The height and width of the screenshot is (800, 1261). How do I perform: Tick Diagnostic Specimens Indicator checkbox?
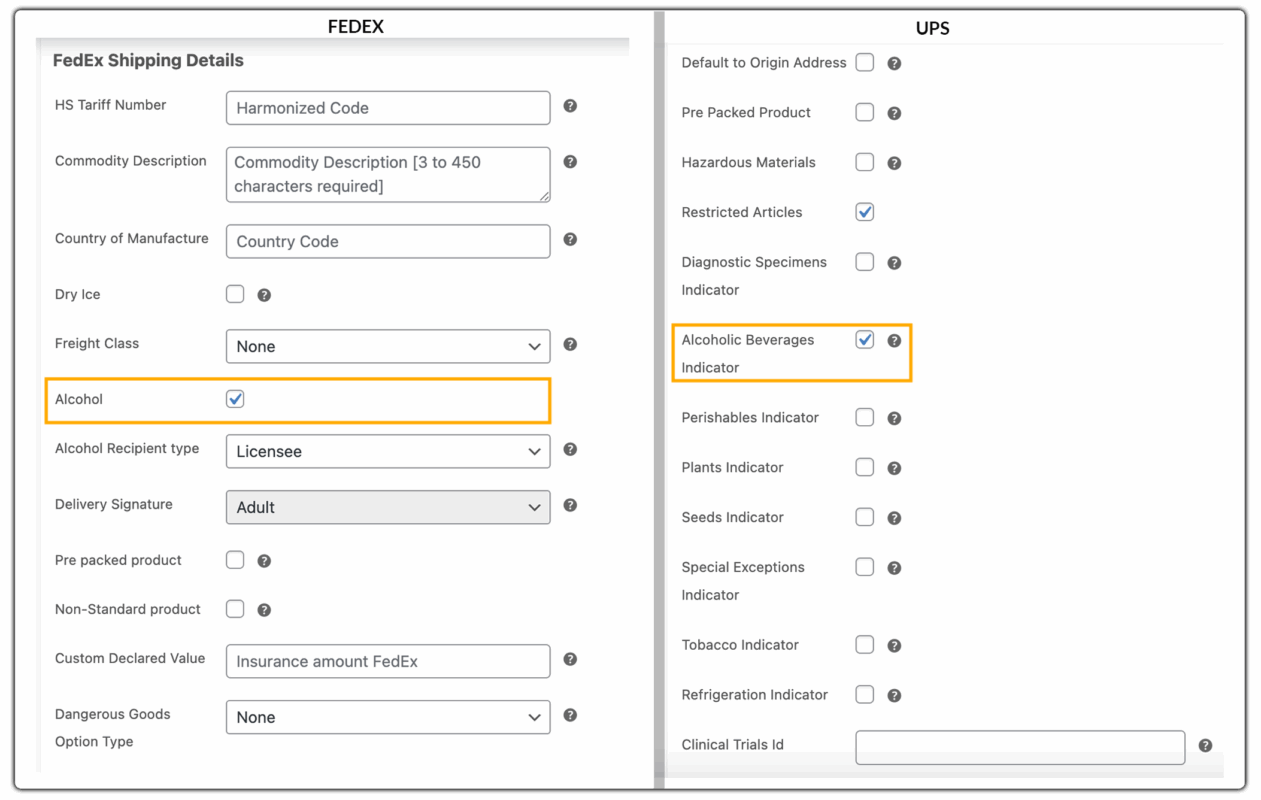point(865,262)
